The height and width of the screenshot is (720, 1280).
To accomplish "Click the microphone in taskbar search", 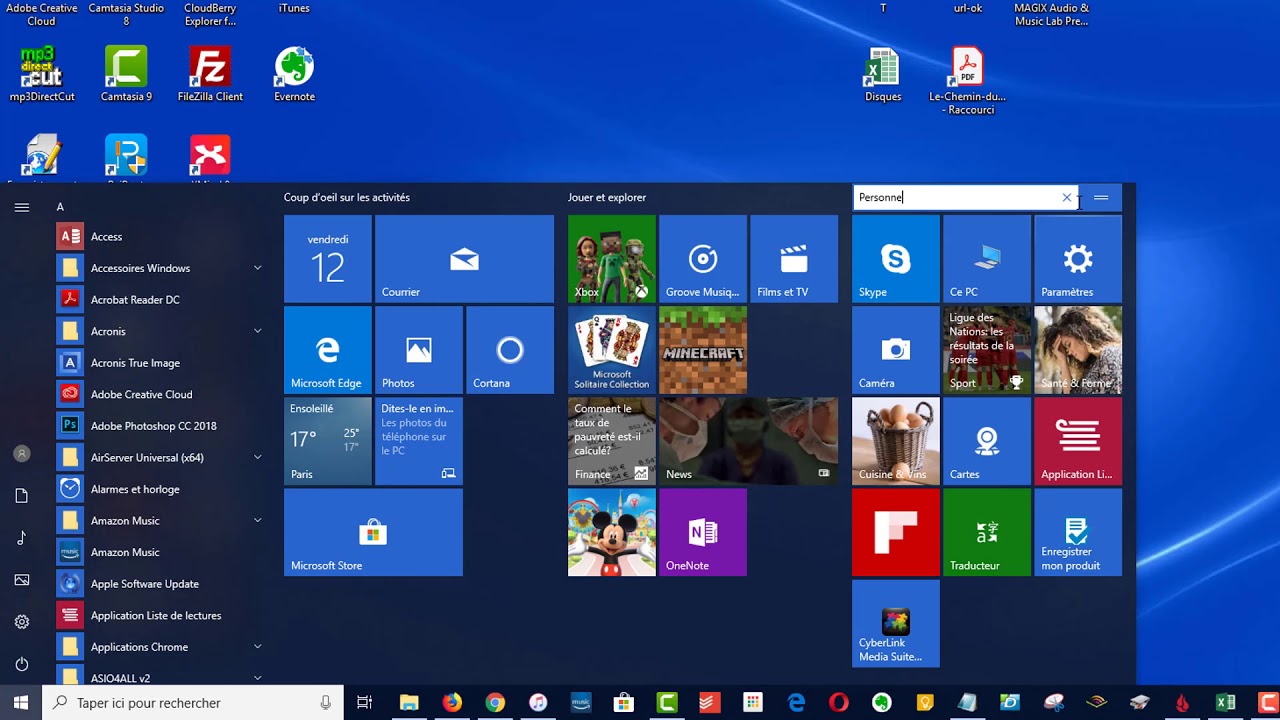I will tap(326, 703).
